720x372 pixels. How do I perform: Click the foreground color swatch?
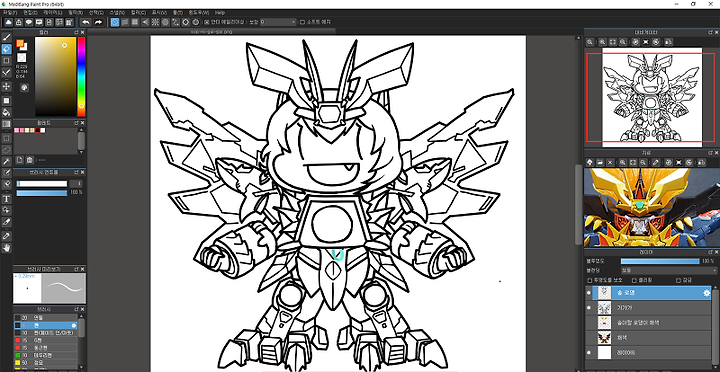tap(20, 44)
